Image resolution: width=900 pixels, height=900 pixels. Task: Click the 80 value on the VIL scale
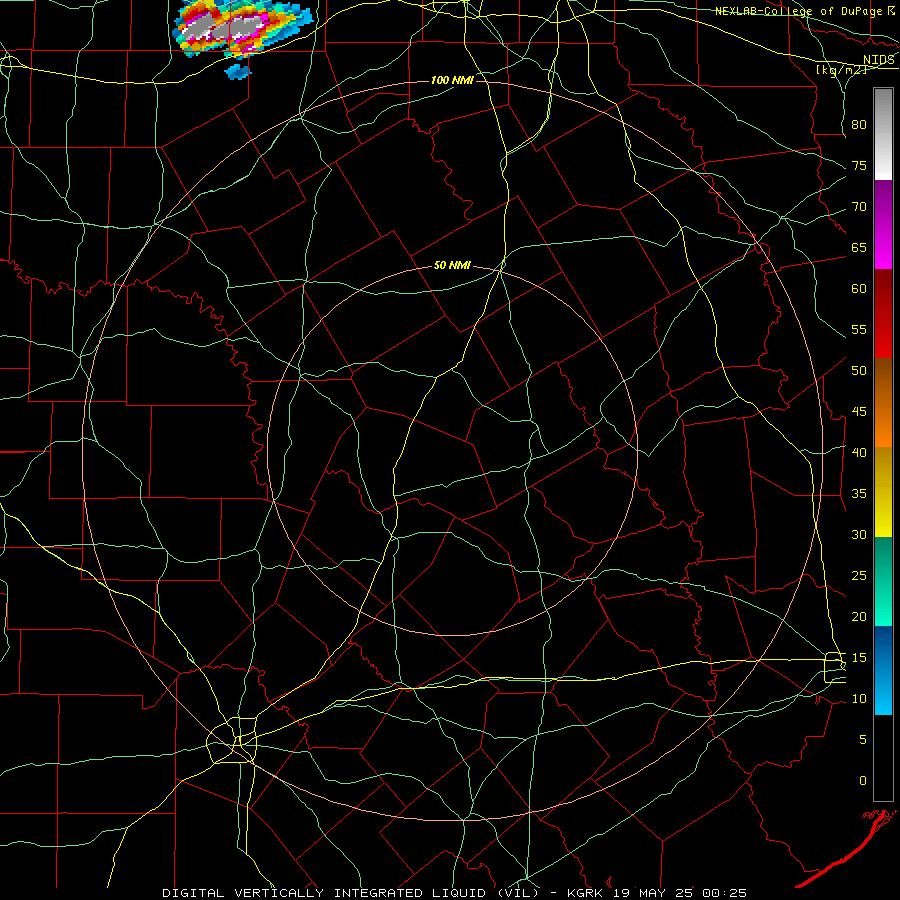(x=859, y=125)
